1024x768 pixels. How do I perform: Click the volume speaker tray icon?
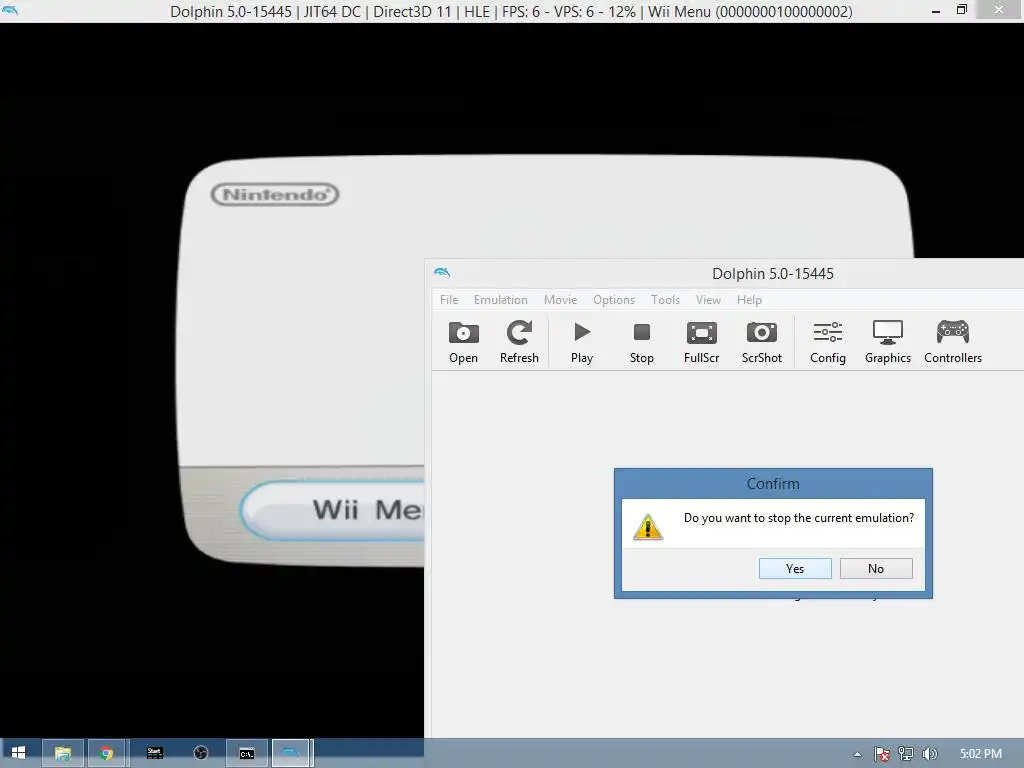pos(929,754)
